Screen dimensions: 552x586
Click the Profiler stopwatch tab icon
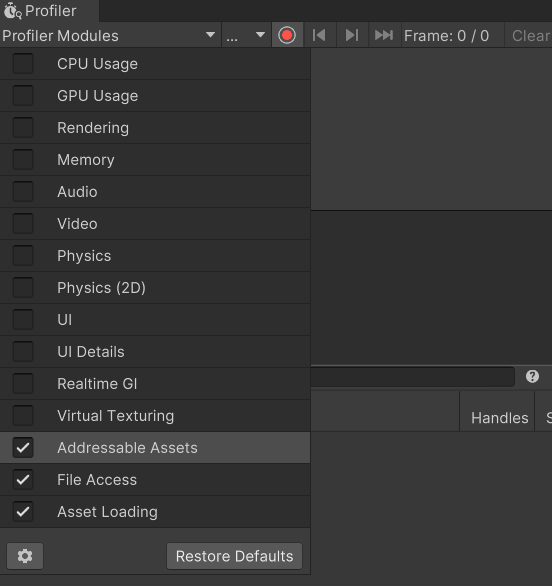pyautogui.click(x=12, y=11)
